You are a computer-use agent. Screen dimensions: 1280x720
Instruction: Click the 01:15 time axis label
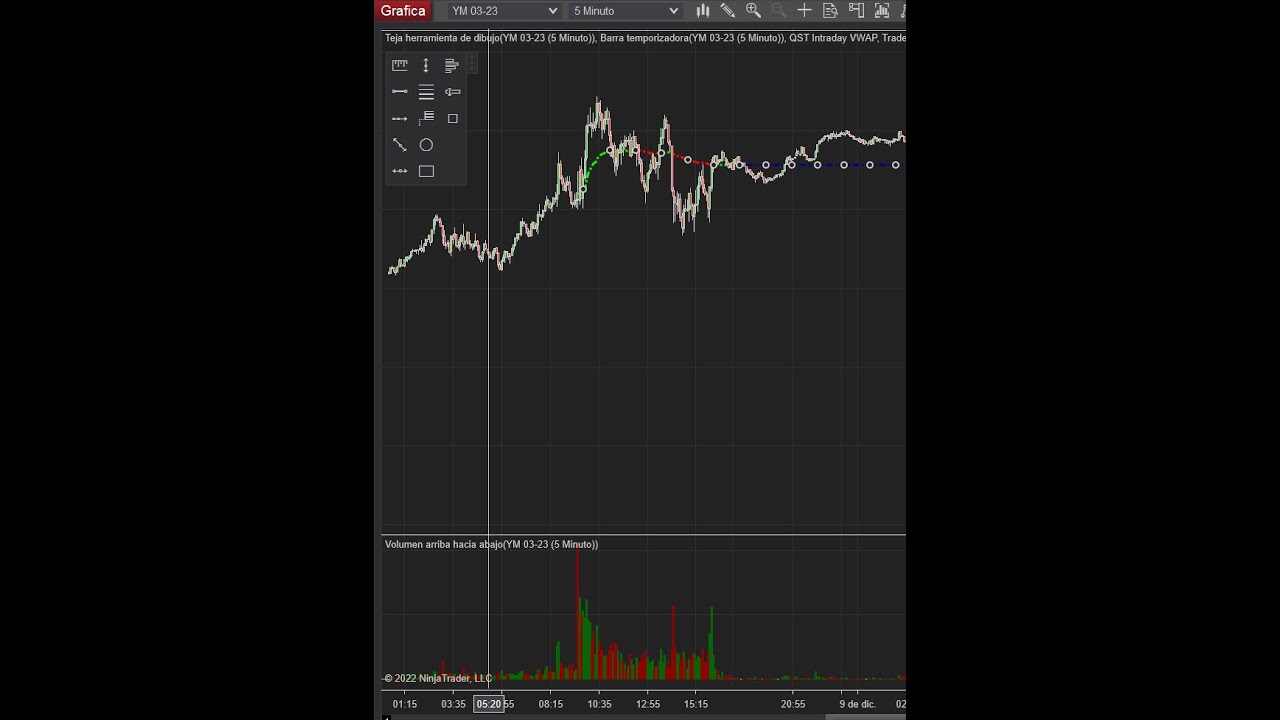point(405,704)
